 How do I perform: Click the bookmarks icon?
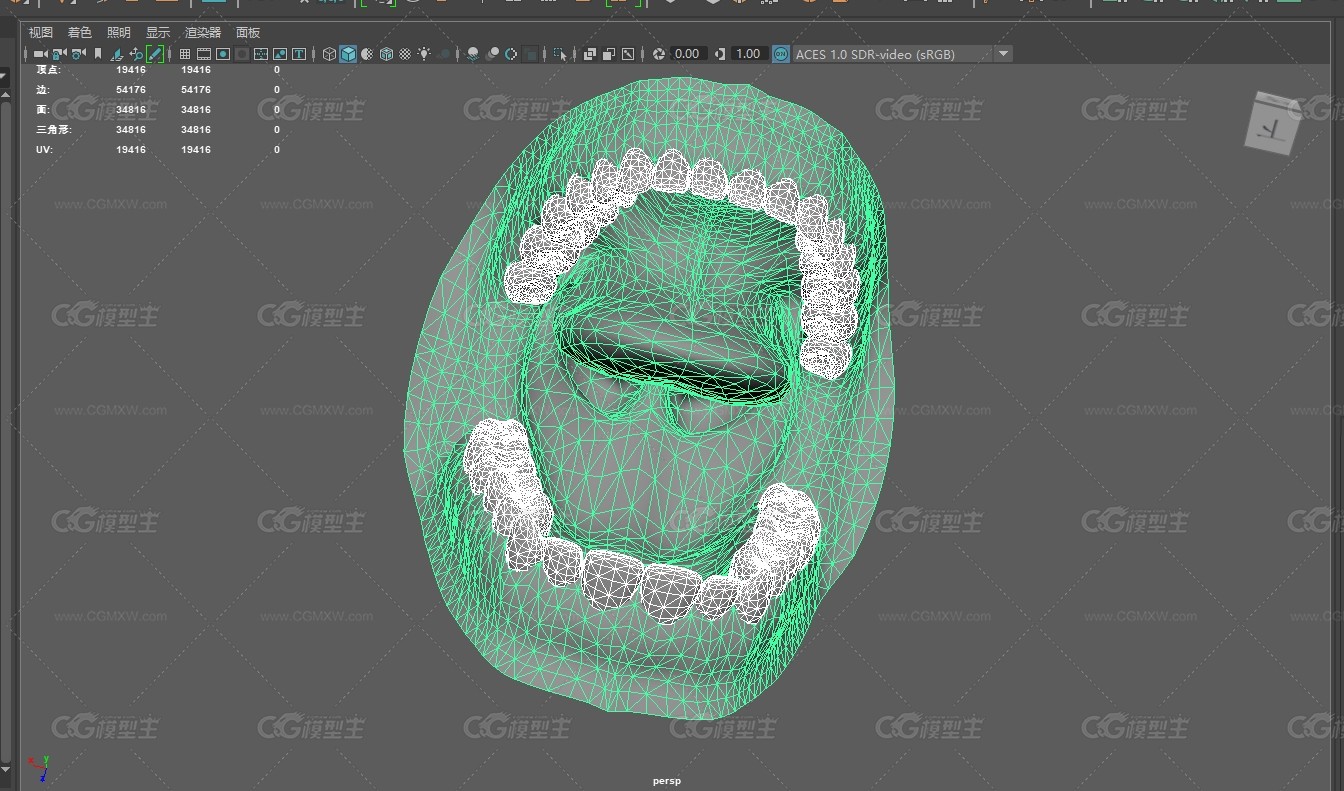pyautogui.click(x=98, y=54)
